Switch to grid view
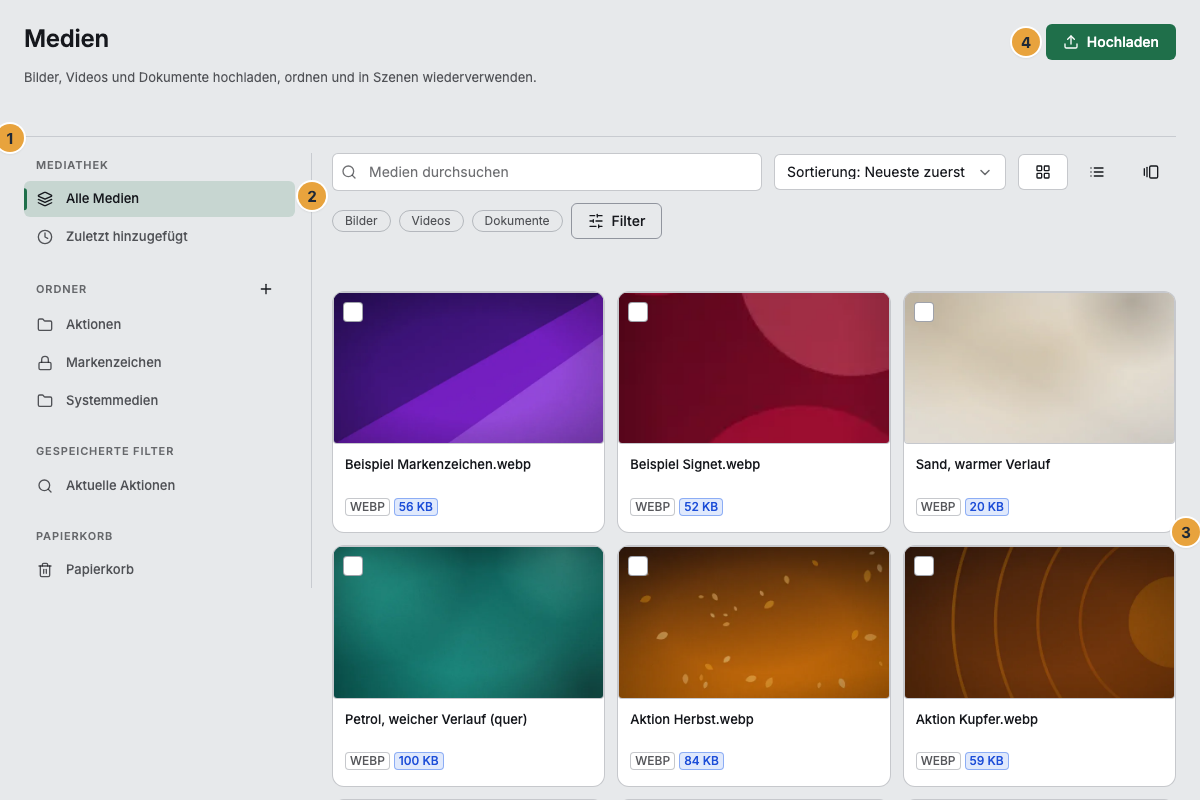Screen dimensions: 1200x800 (x=1043, y=172)
